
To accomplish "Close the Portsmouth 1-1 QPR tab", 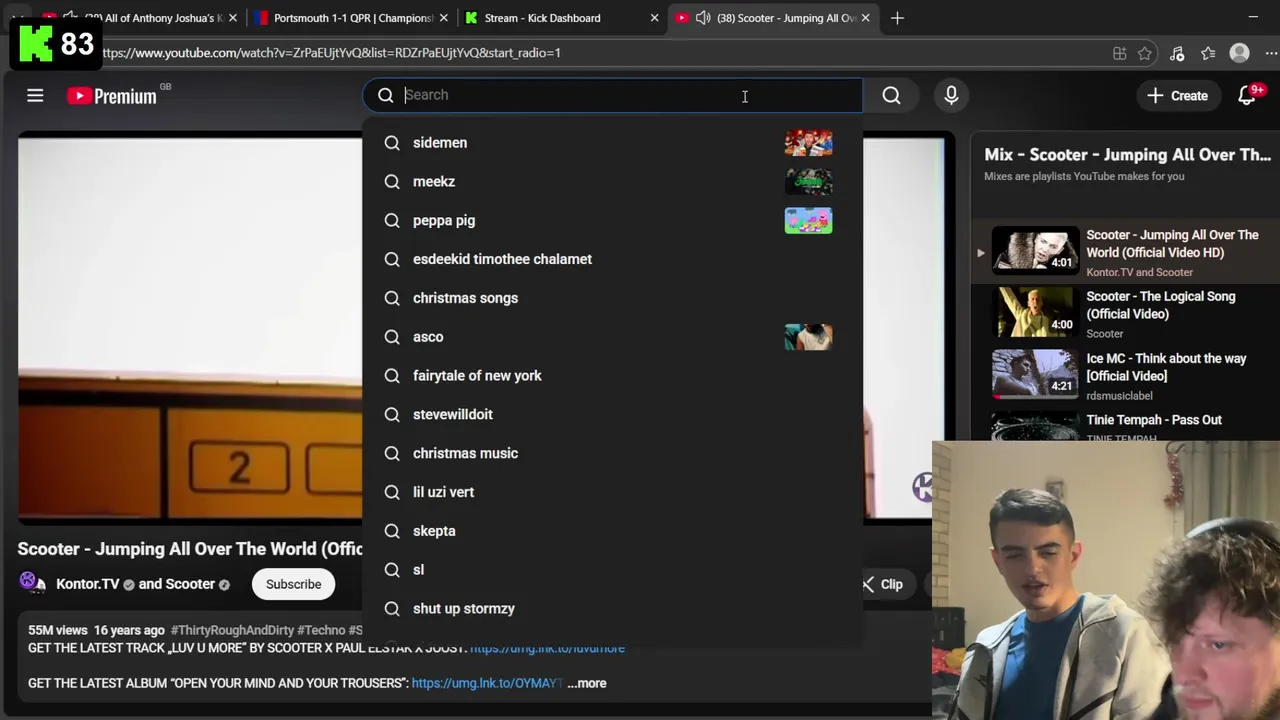I will 443,18.
